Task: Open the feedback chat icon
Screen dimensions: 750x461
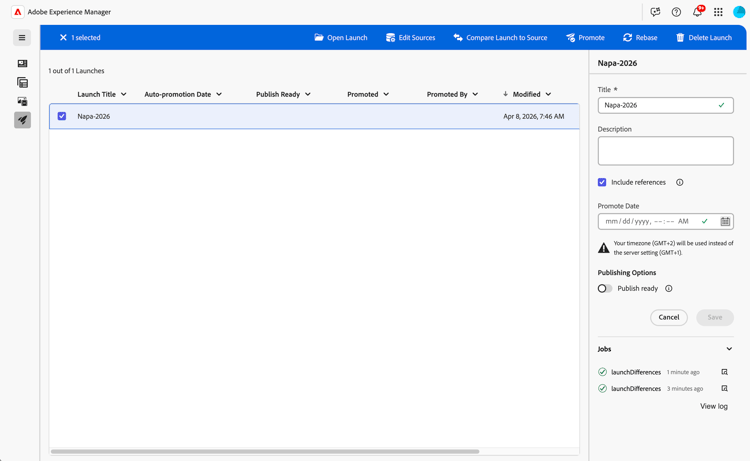Action: [655, 12]
